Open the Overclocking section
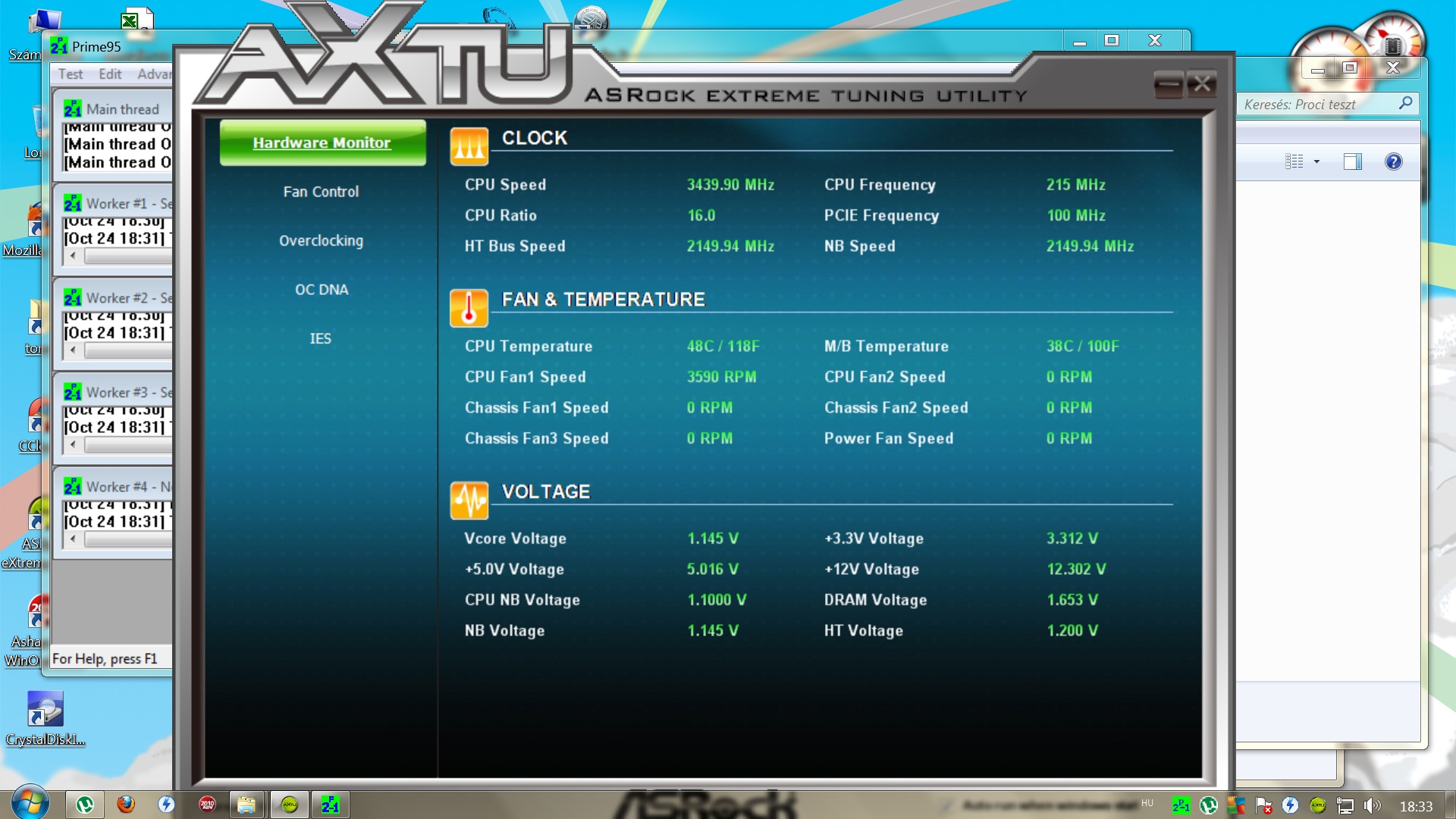The height and width of the screenshot is (819, 1456). [x=321, y=240]
